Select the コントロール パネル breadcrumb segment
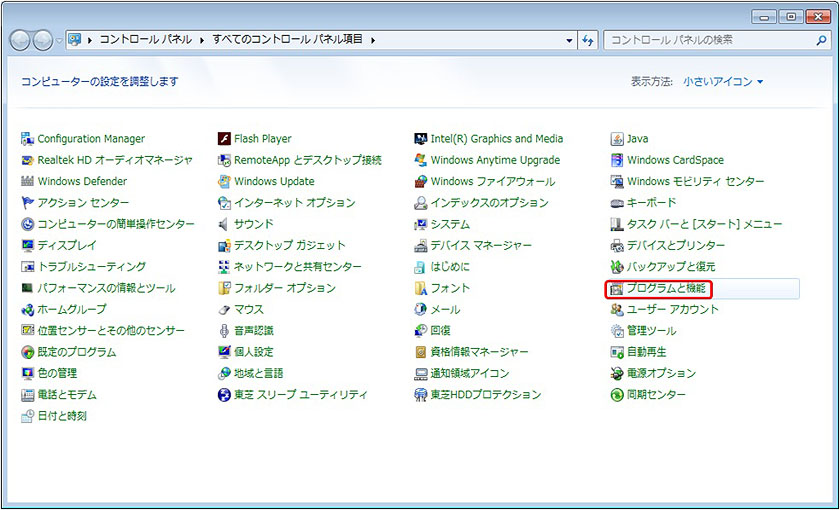Screen dimensions: 840x510 (145, 40)
